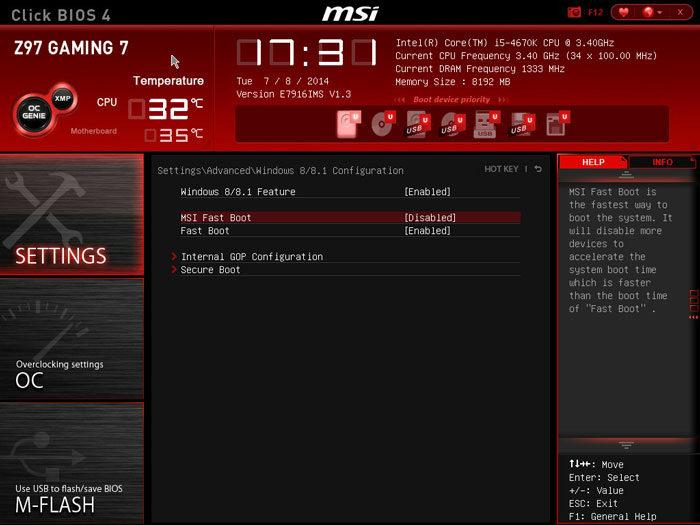Click the Enter: Select hint text
700x525 pixels.
(x=604, y=478)
